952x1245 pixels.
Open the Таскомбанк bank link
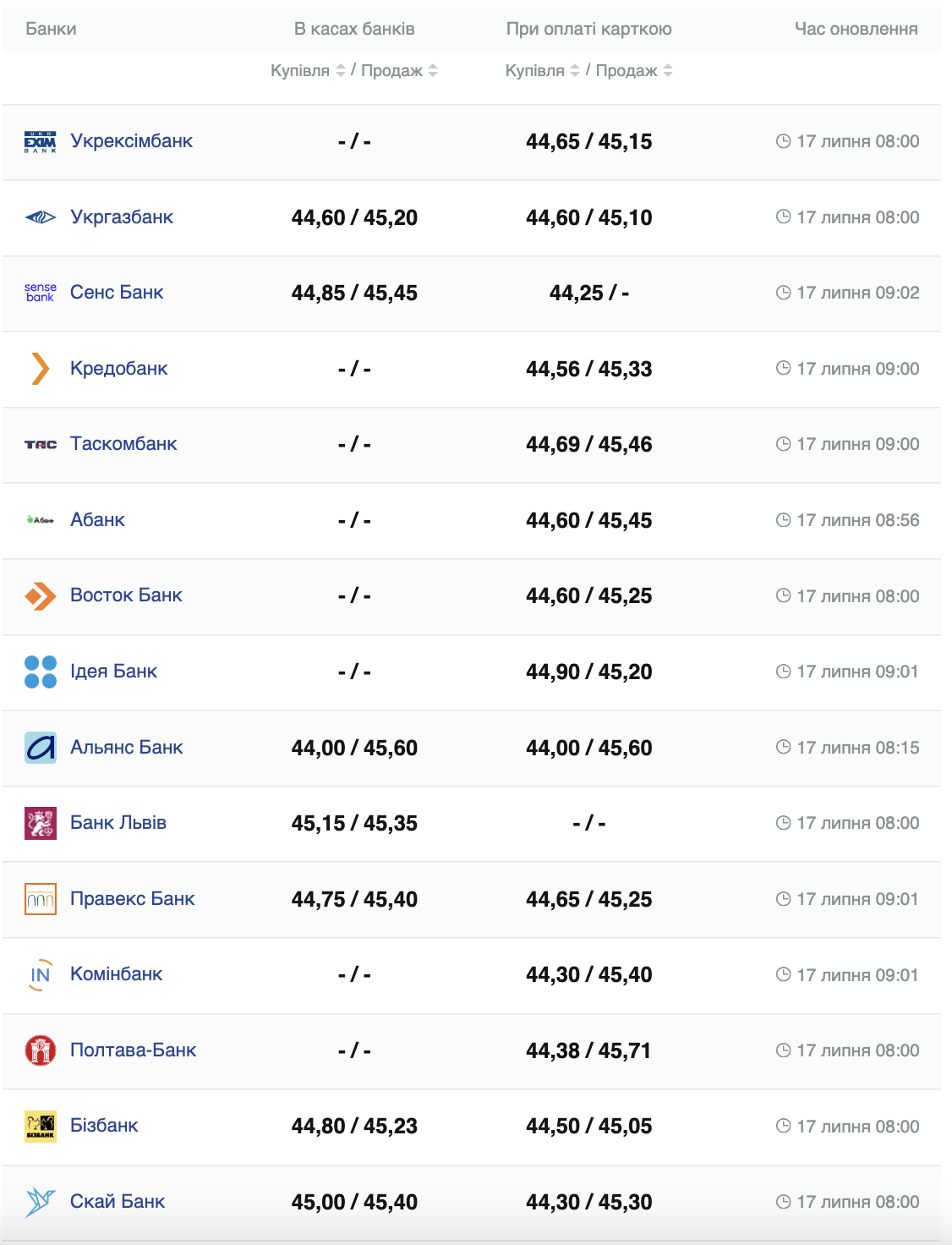(123, 444)
